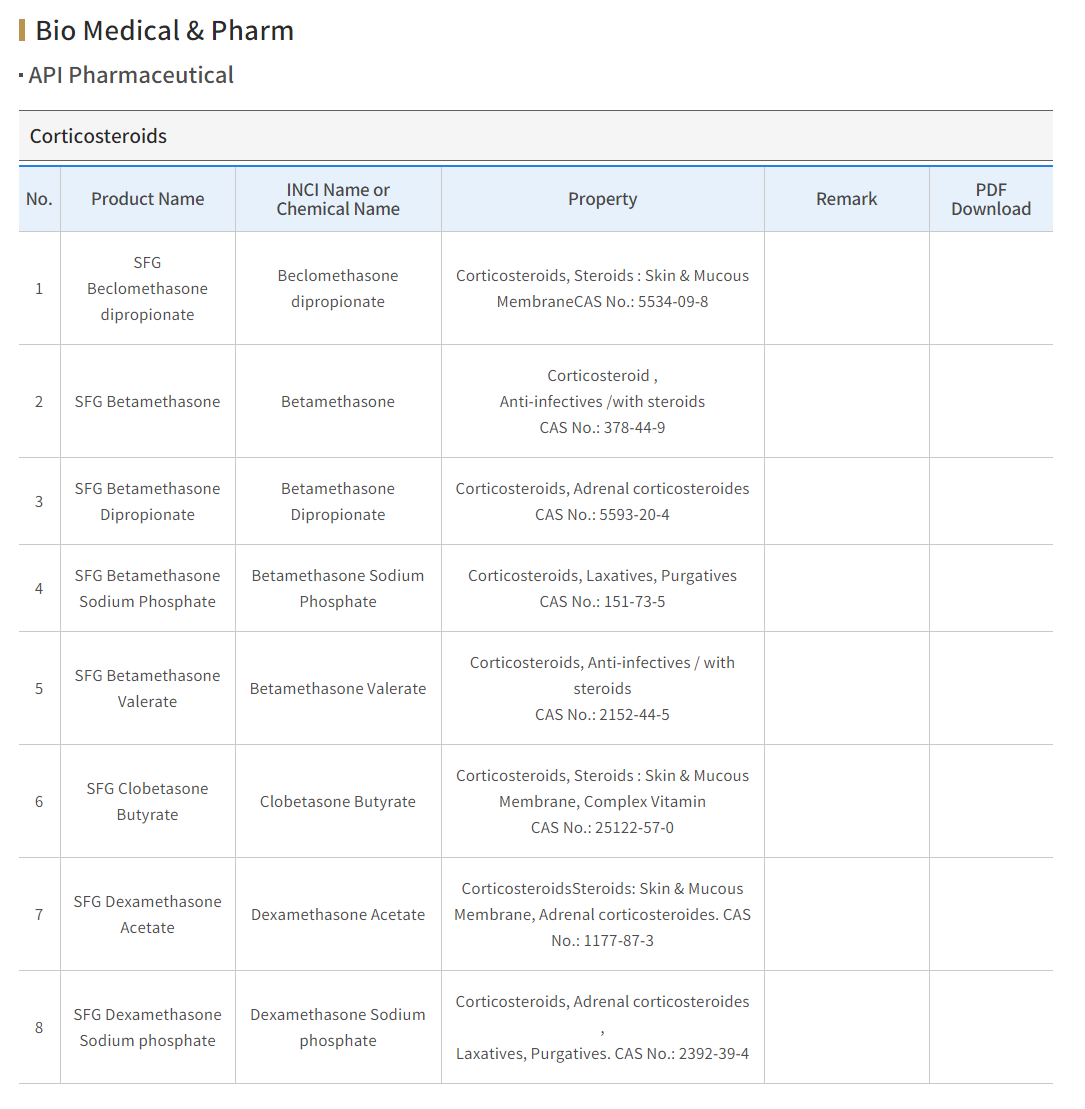Click the INCI Name or Chemical Name header
The image size is (1085, 1109).
(x=338, y=199)
